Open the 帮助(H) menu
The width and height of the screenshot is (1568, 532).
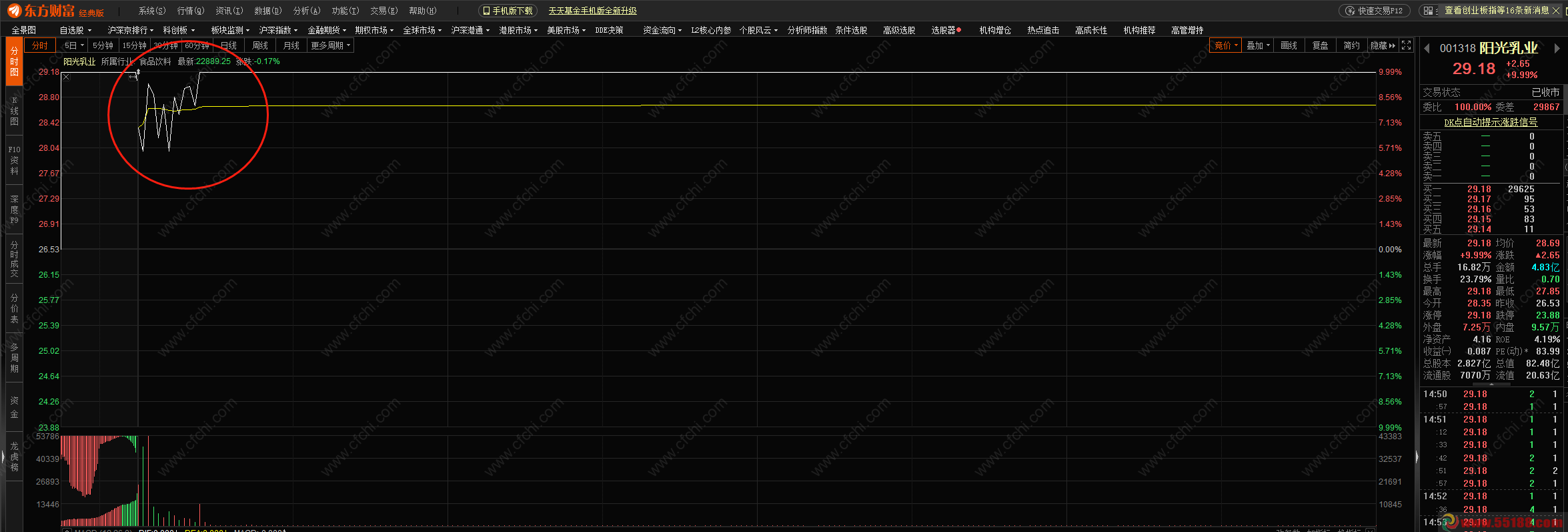(x=423, y=11)
